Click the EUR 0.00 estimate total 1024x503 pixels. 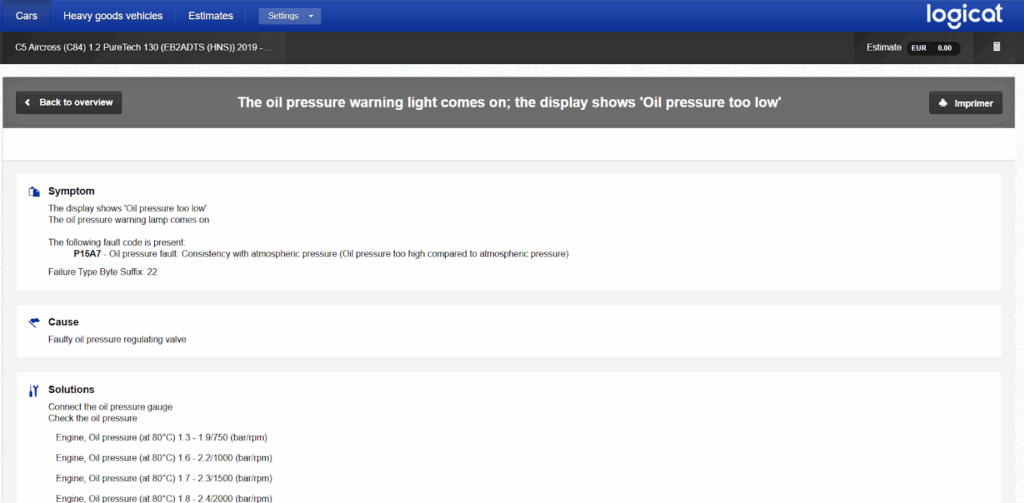[x=931, y=47]
